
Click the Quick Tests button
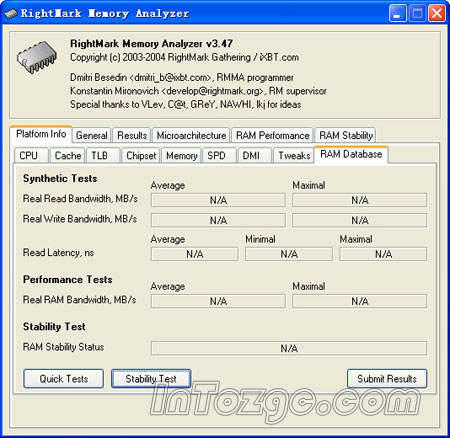[x=64, y=379]
